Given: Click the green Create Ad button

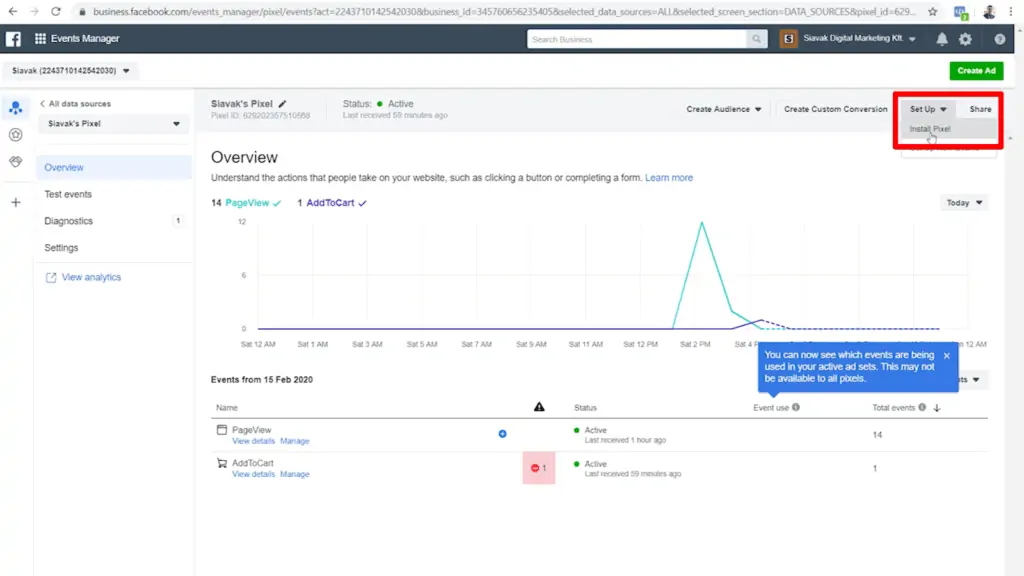Looking at the screenshot, I should click(975, 70).
